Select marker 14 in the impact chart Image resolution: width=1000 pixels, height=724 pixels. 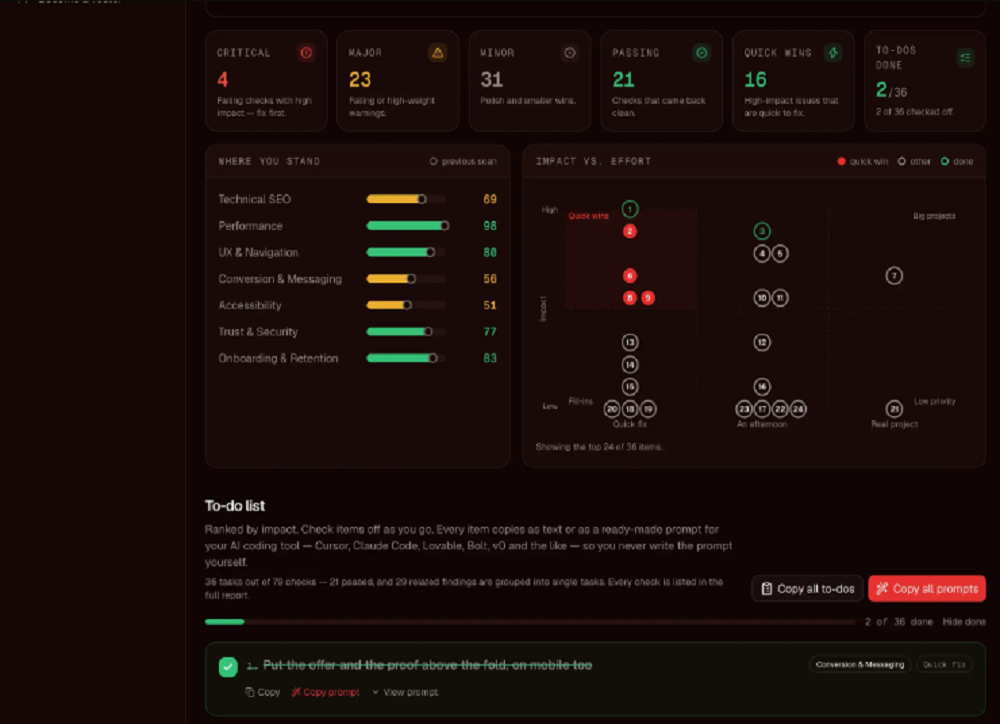click(629, 365)
